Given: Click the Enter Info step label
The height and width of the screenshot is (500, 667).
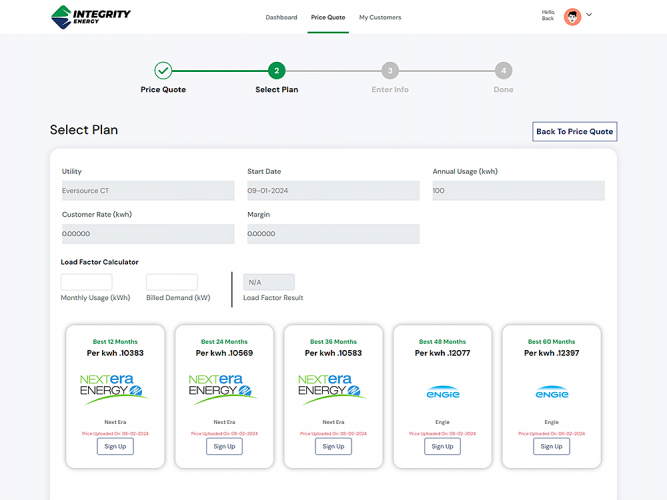Looking at the screenshot, I should pos(390,90).
